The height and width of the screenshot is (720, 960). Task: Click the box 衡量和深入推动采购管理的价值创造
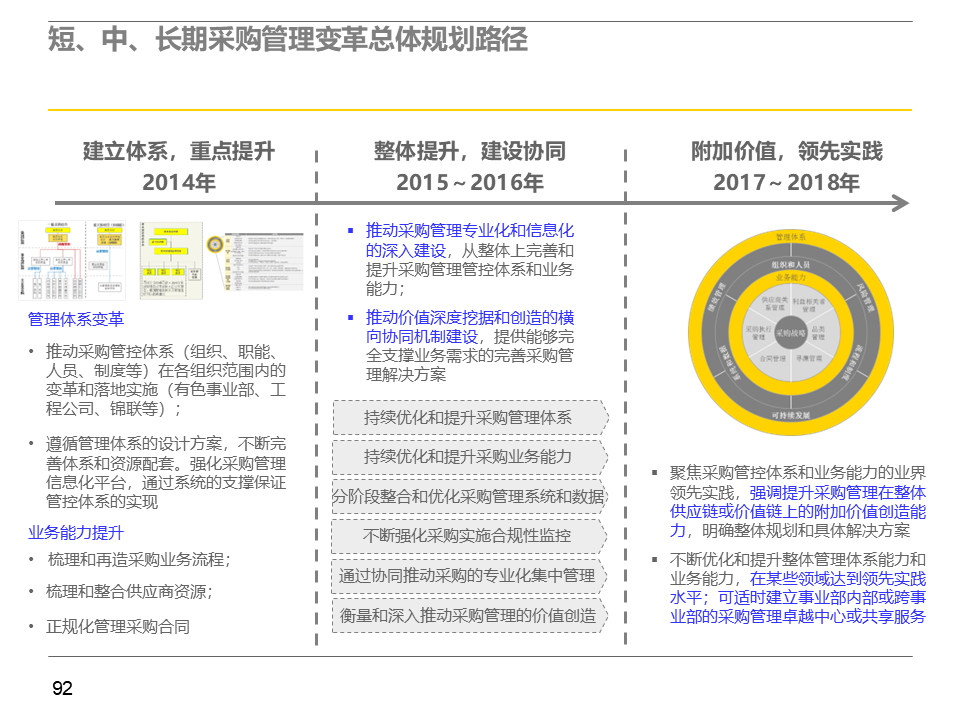point(470,615)
